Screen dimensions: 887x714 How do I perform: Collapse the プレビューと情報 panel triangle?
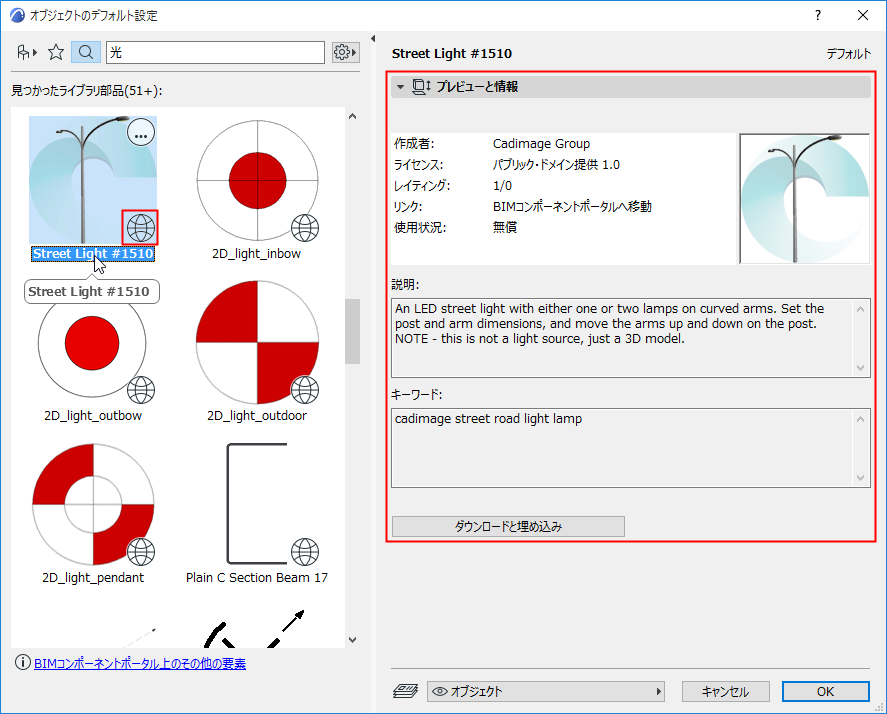coord(401,87)
